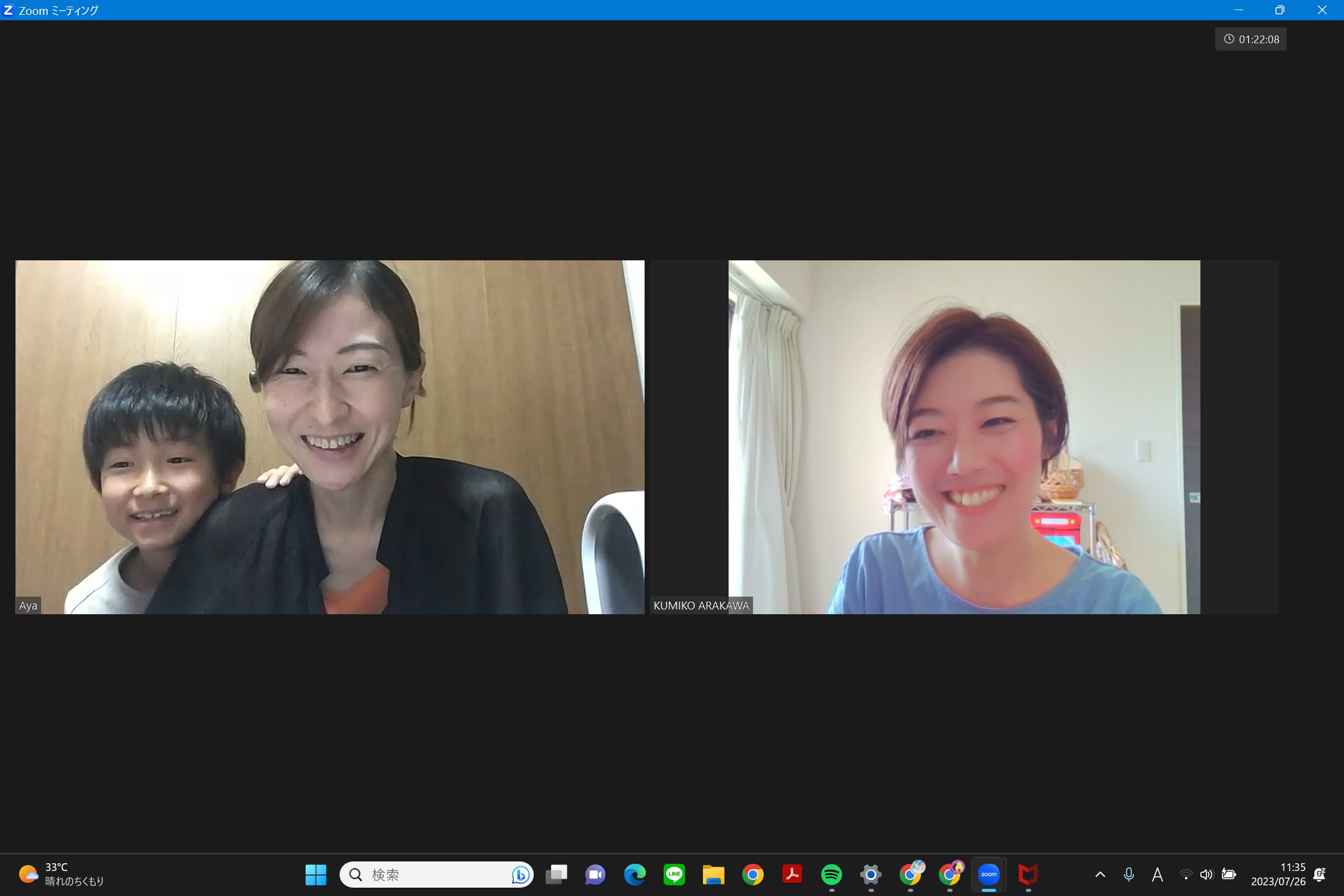Click the Zoom logo in title bar
This screenshot has width=1344, height=896.
click(8, 10)
